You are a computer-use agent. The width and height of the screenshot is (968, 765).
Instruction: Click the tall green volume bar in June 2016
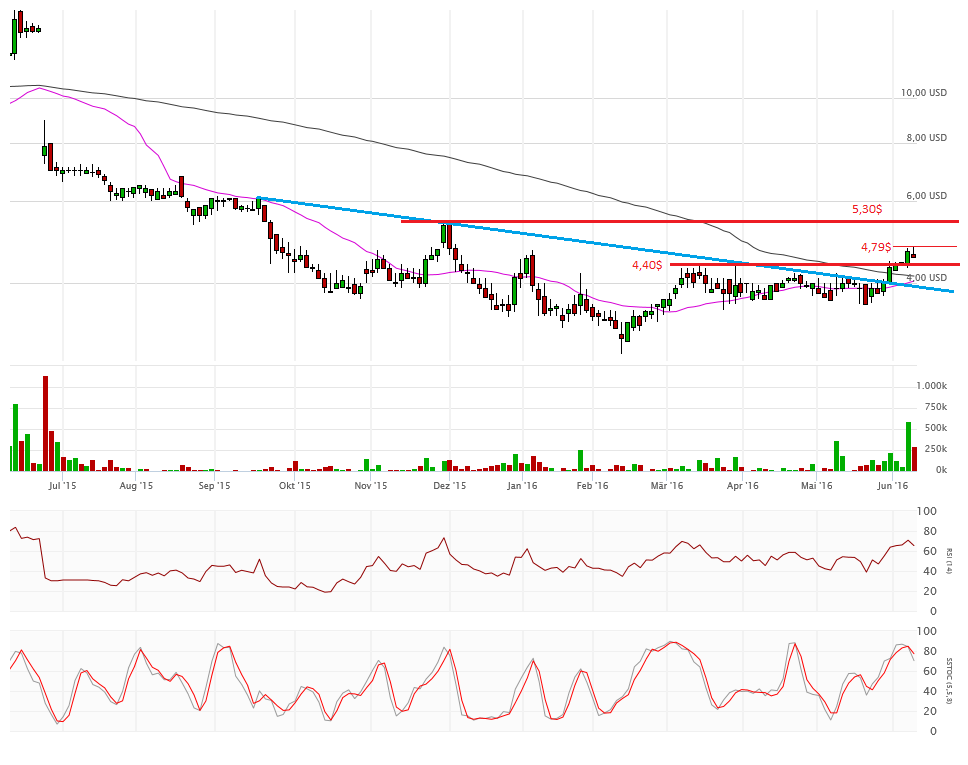coord(908,446)
